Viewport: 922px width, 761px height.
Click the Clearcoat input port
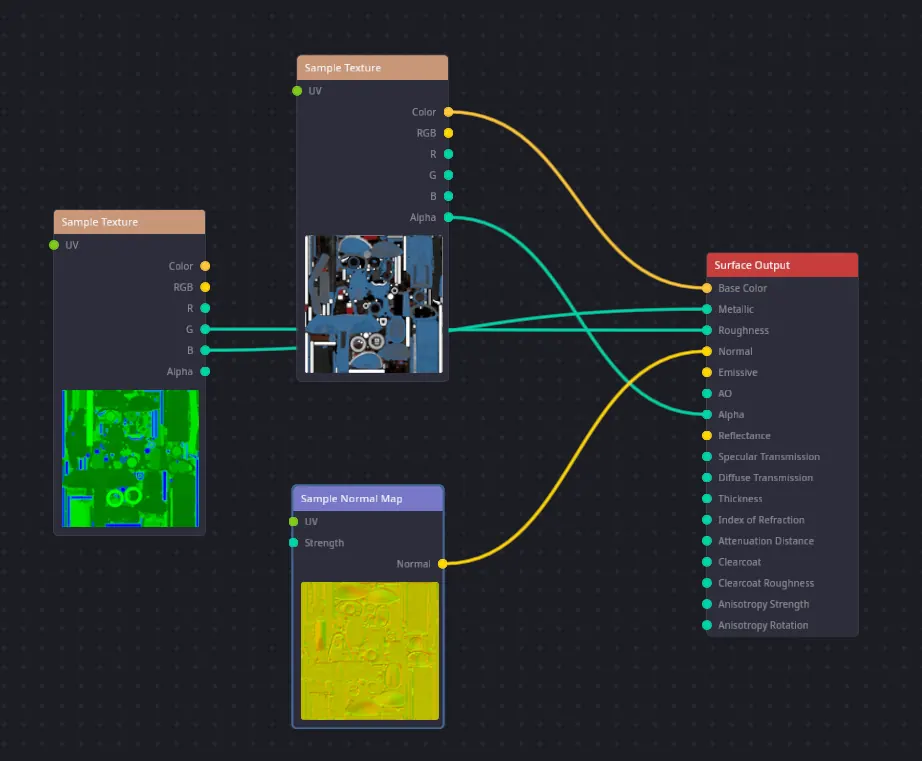click(x=707, y=562)
